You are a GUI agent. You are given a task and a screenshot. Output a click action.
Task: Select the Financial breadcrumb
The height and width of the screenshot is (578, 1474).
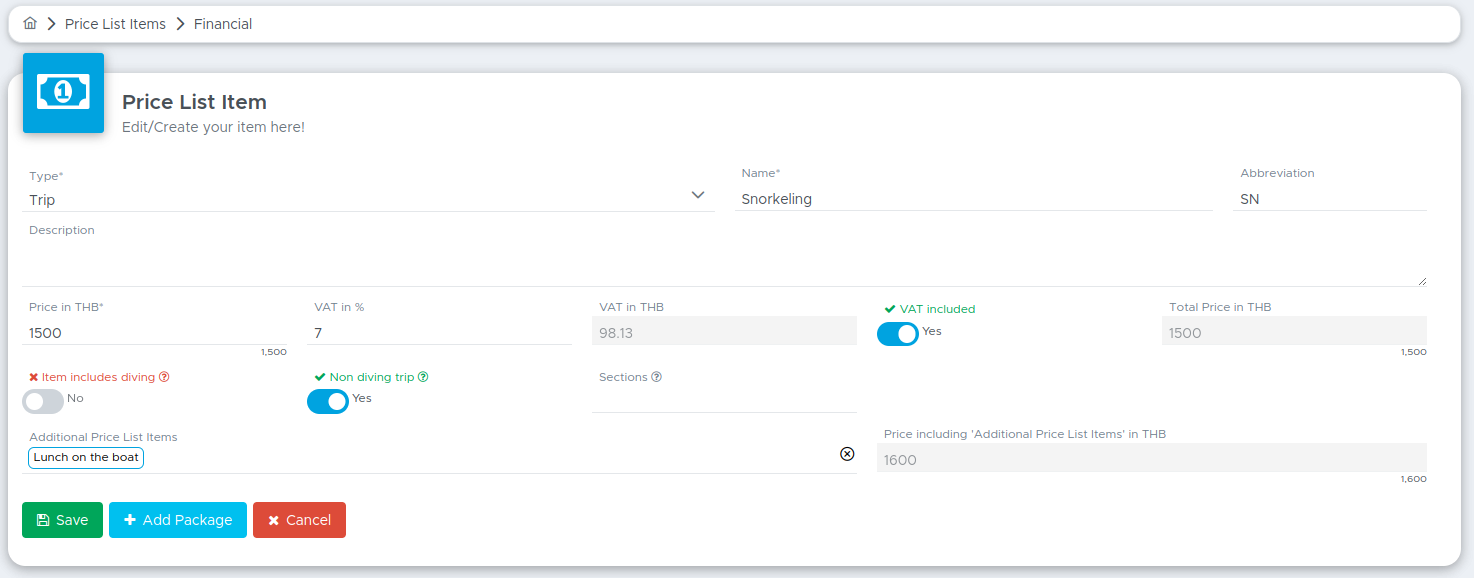223,23
